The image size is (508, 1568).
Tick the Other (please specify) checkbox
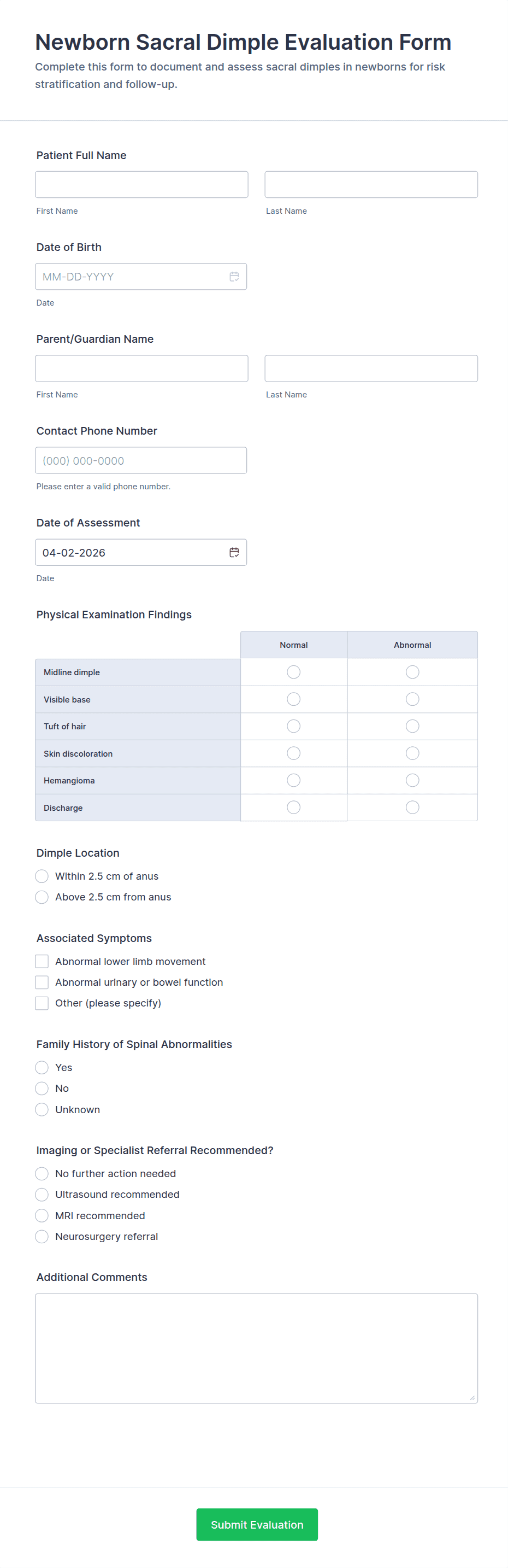coord(42,1003)
